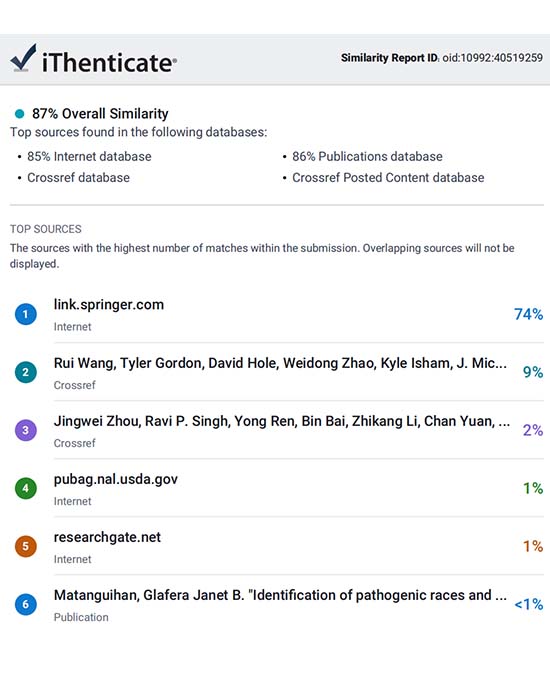Image resolution: width=550 pixels, height=680 pixels.
Task: Select the teal number 2 source badge
Action: click(x=26, y=372)
